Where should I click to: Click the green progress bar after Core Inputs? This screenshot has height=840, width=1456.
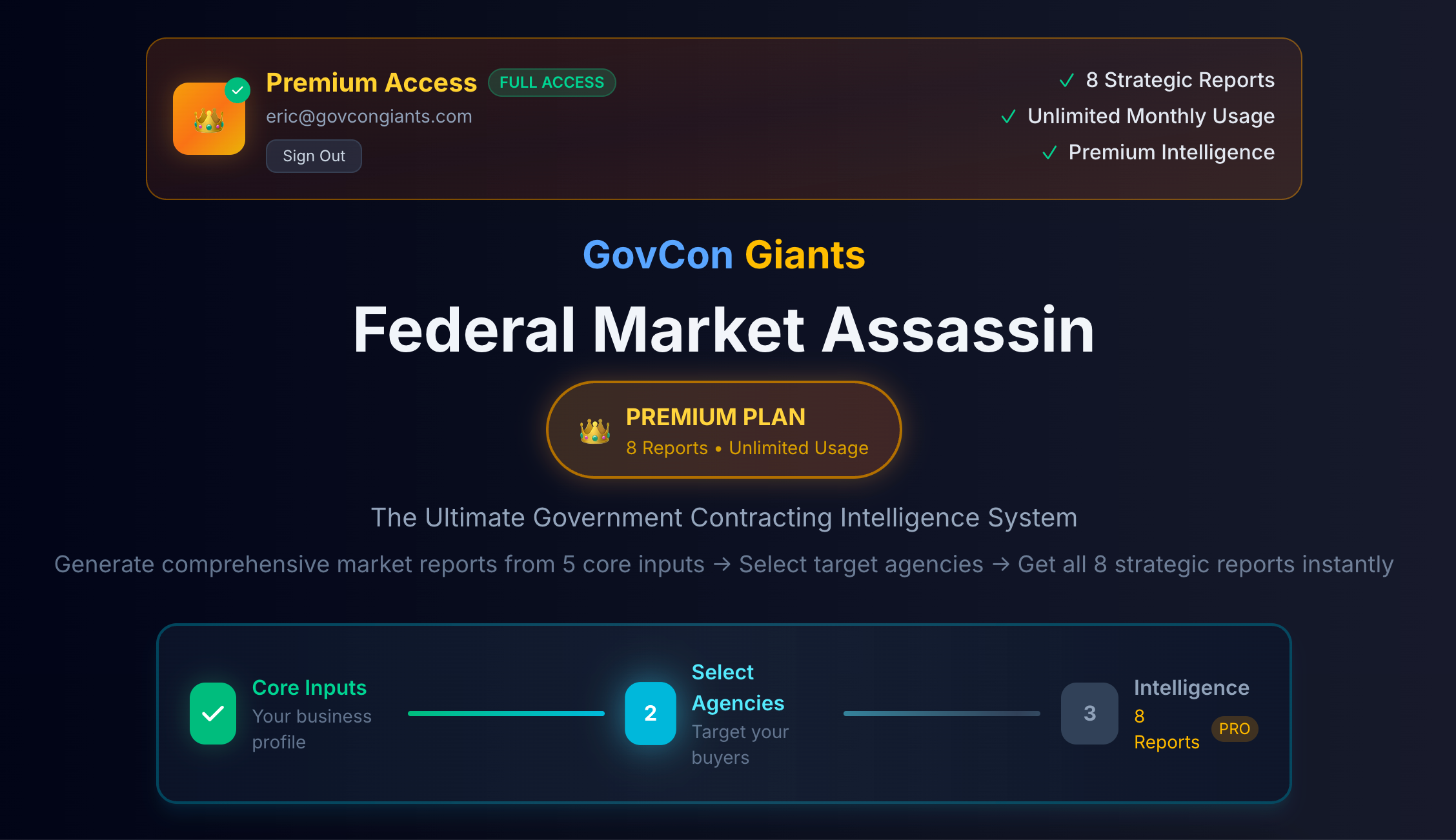pyautogui.click(x=506, y=714)
